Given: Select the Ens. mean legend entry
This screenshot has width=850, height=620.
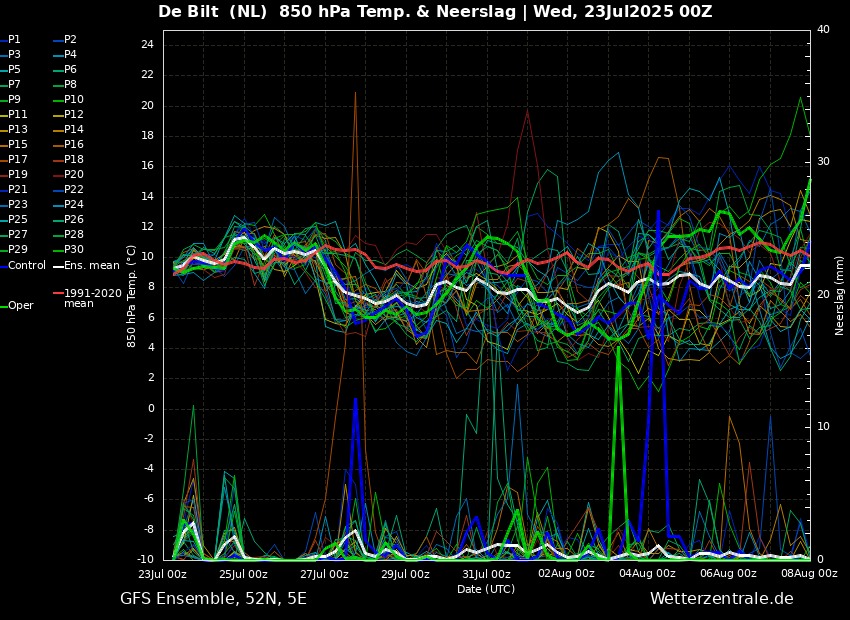Looking at the screenshot, I should tap(91, 266).
